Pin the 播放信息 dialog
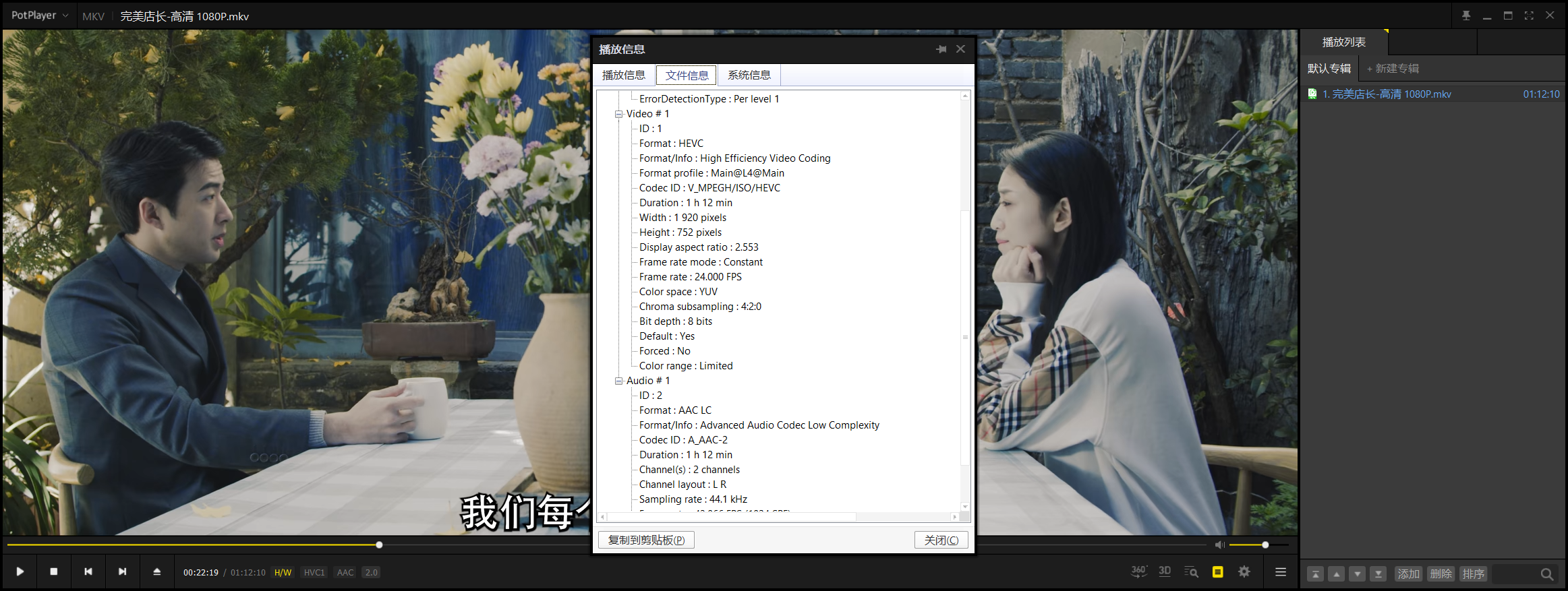 click(941, 49)
